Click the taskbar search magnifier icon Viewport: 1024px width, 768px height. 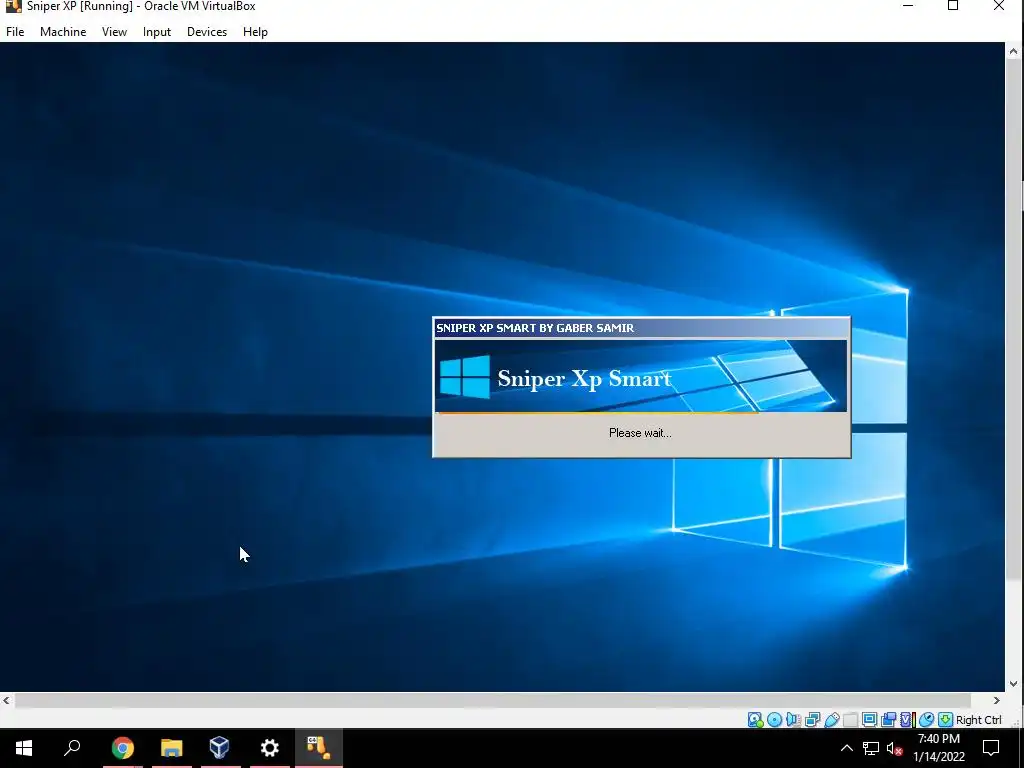[x=72, y=748]
